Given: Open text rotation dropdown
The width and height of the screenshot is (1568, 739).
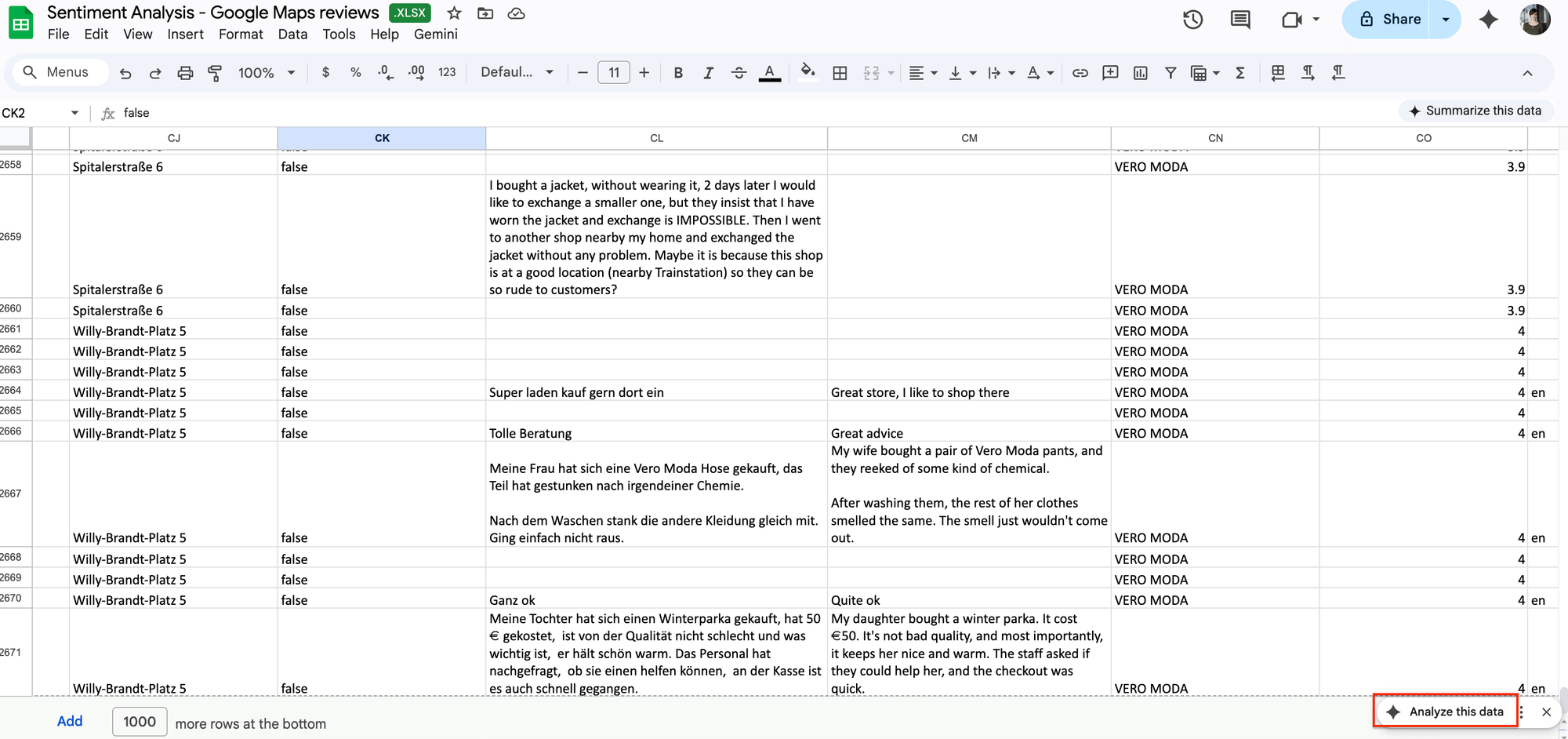Looking at the screenshot, I should click(1040, 73).
